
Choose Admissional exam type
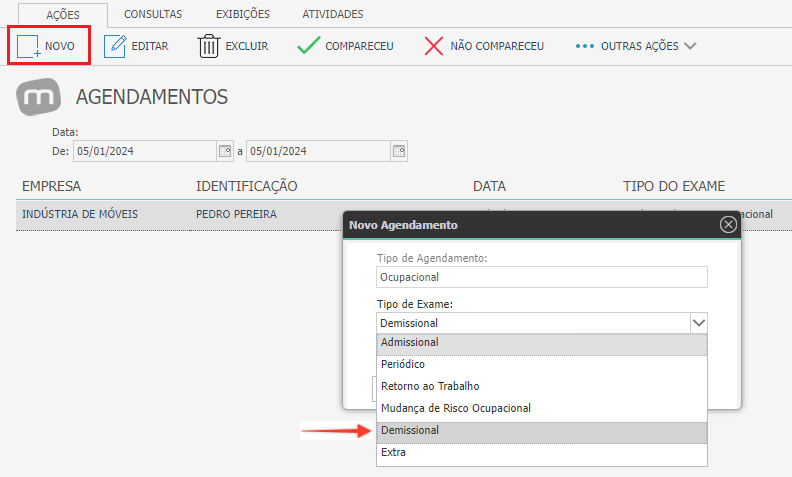(542, 343)
